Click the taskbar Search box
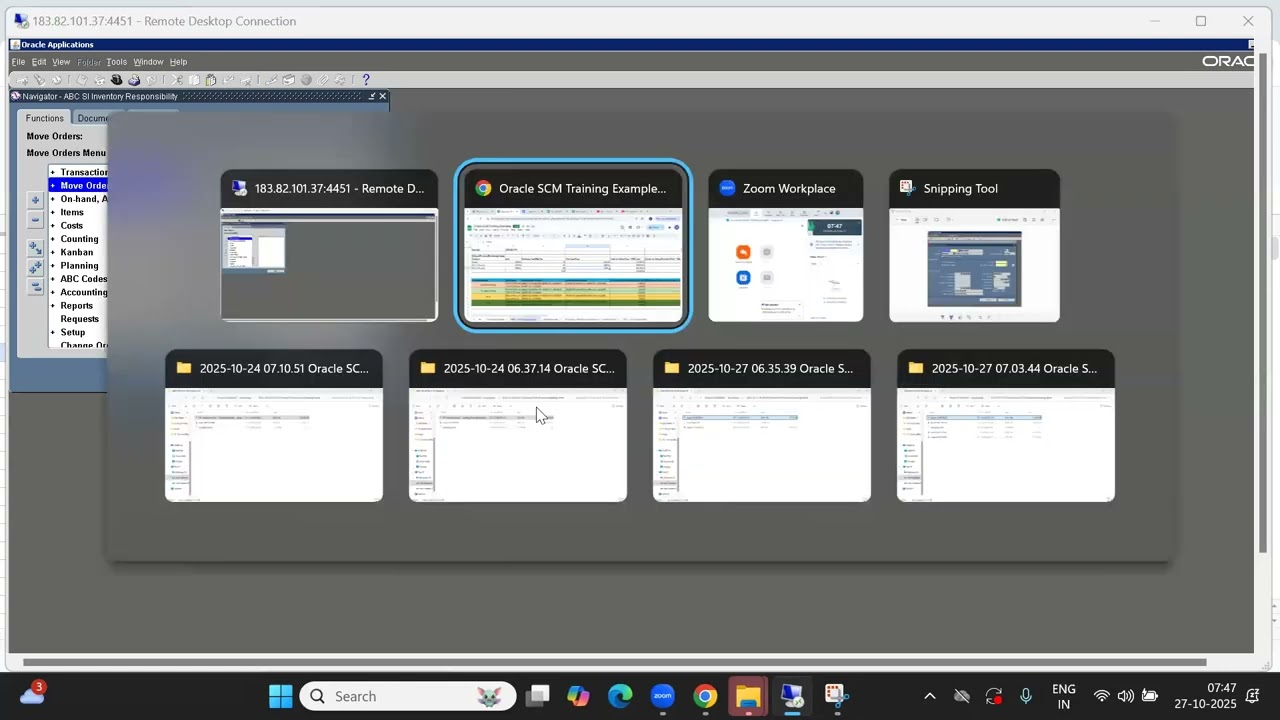Image resolution: width=1280 pixels, height=720 pixels. tap(408, 696)
